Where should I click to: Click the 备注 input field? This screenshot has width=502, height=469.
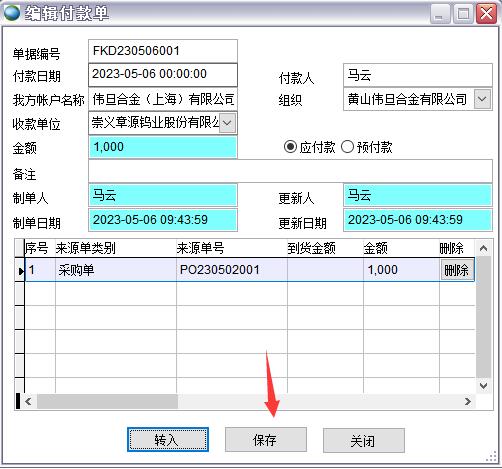pyautogui.click(x=290, y=171)
